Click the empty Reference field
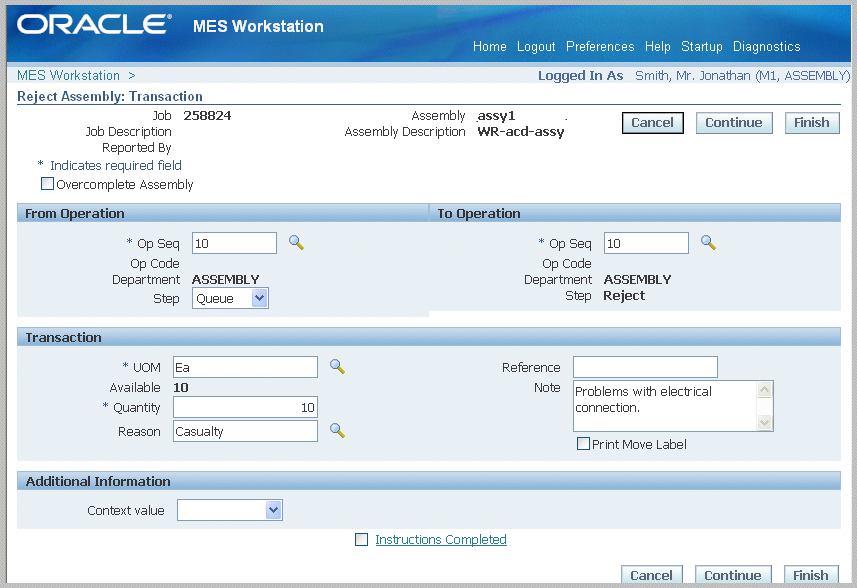Screen dimensions: 857x588 point(645,367)
